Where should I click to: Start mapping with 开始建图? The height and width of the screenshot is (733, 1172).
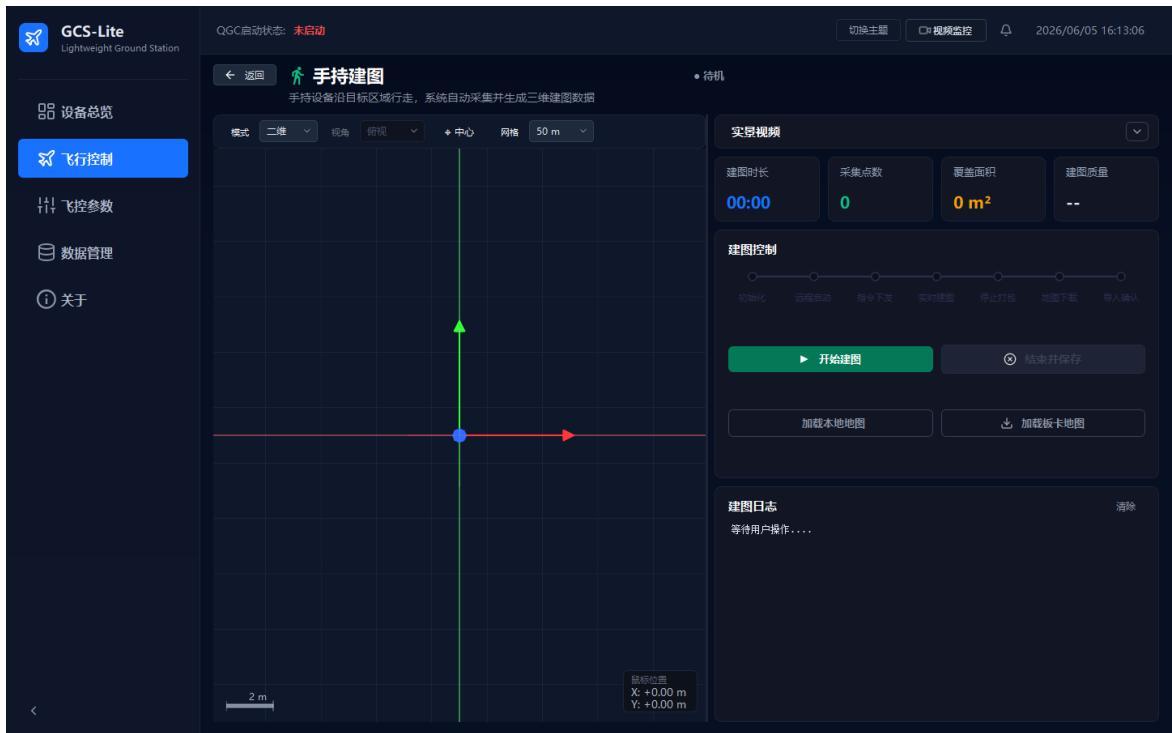coord(830,359)
